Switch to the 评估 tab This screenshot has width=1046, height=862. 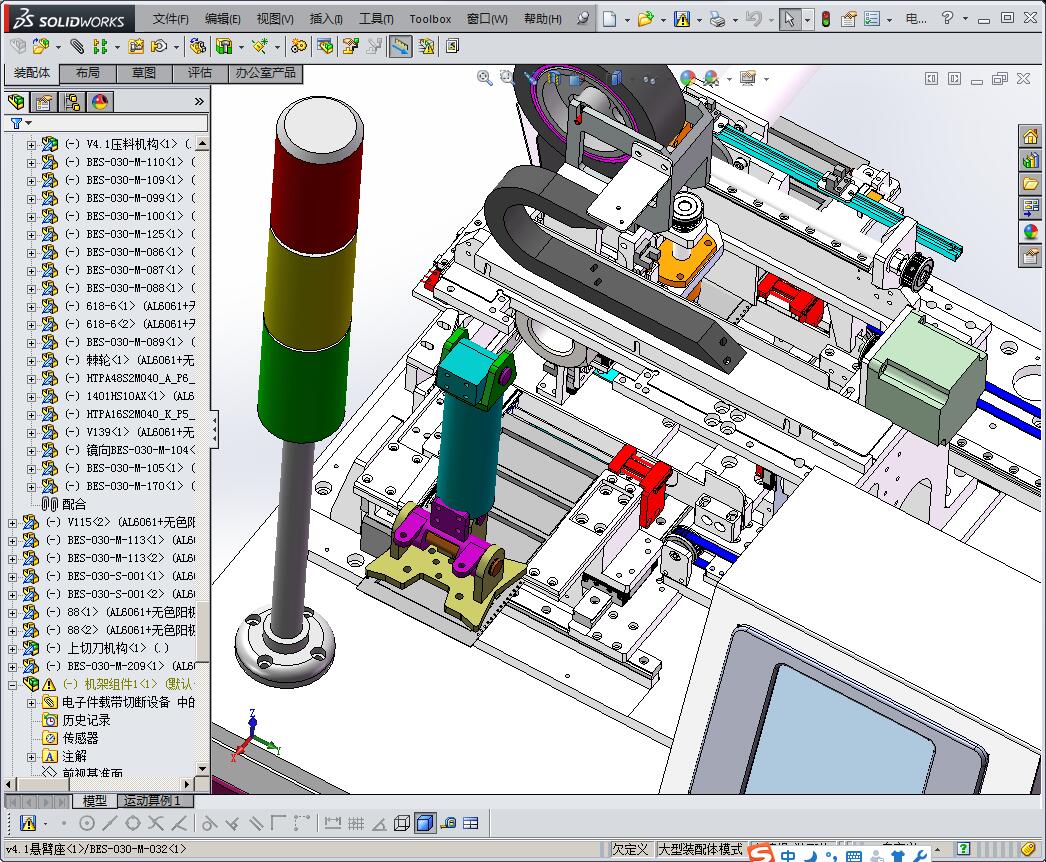(199, 73)
